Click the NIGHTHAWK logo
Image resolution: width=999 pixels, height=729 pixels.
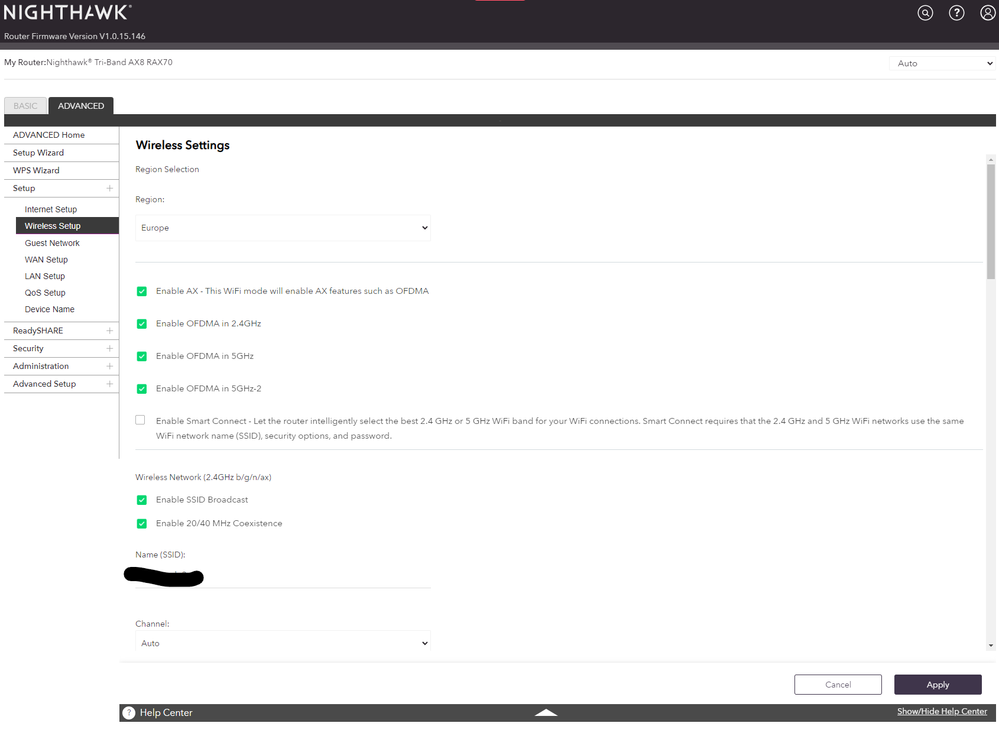click(x=68, y=12)
